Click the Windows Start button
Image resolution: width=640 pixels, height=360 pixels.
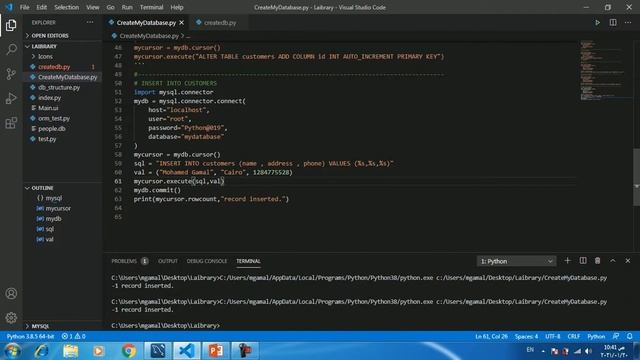[x=12, y=351]
